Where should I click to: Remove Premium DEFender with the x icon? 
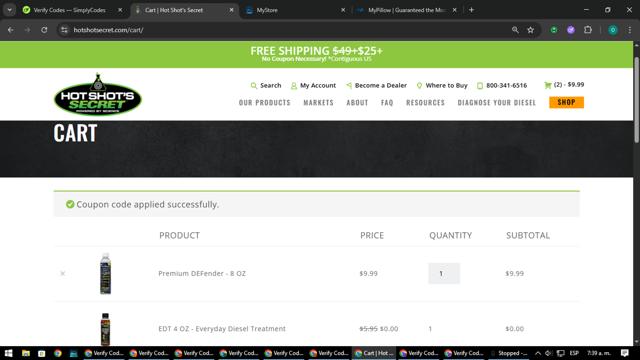(62, 273)
